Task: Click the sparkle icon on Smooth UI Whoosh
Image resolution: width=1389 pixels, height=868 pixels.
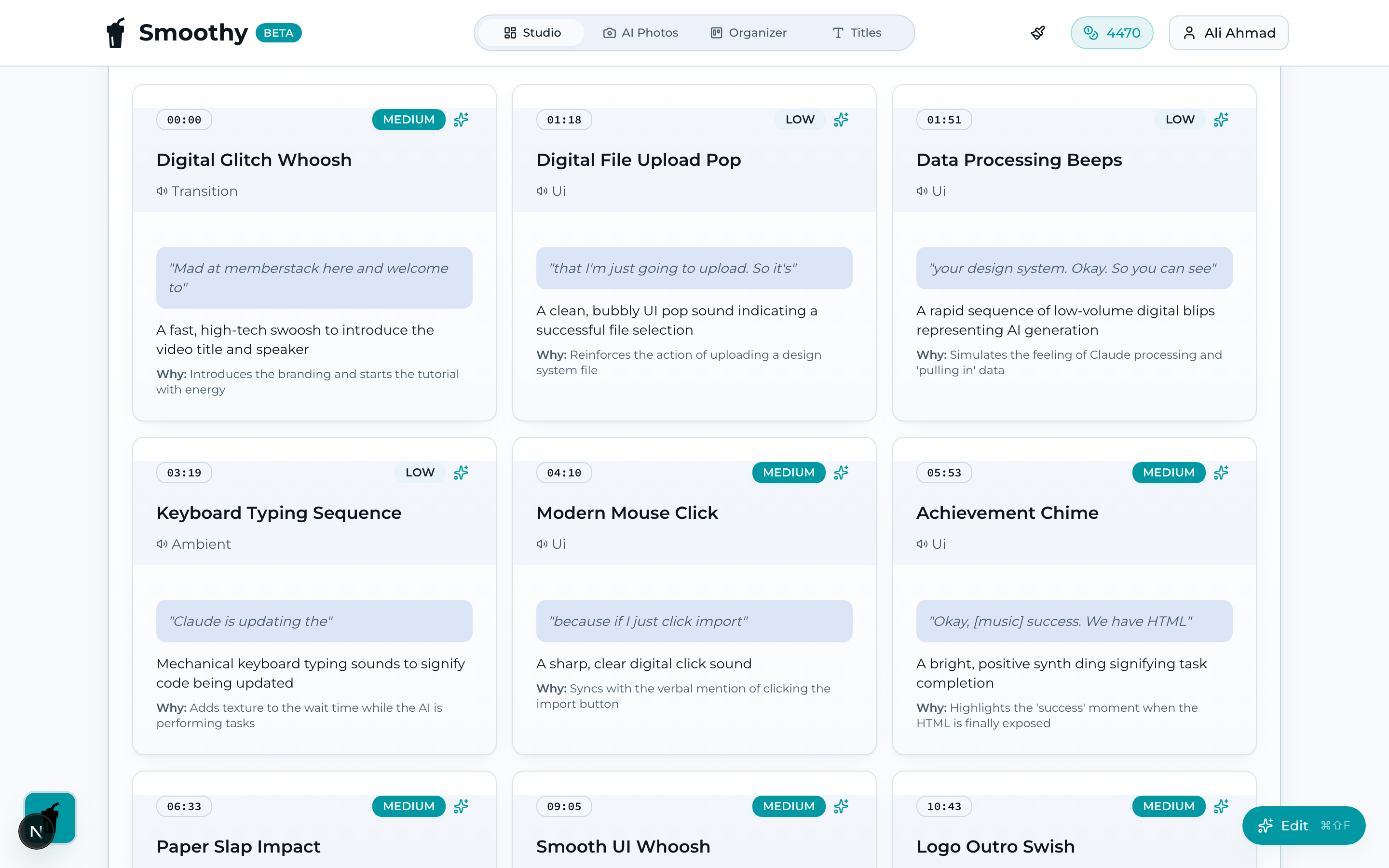Action: coord(841,806)
